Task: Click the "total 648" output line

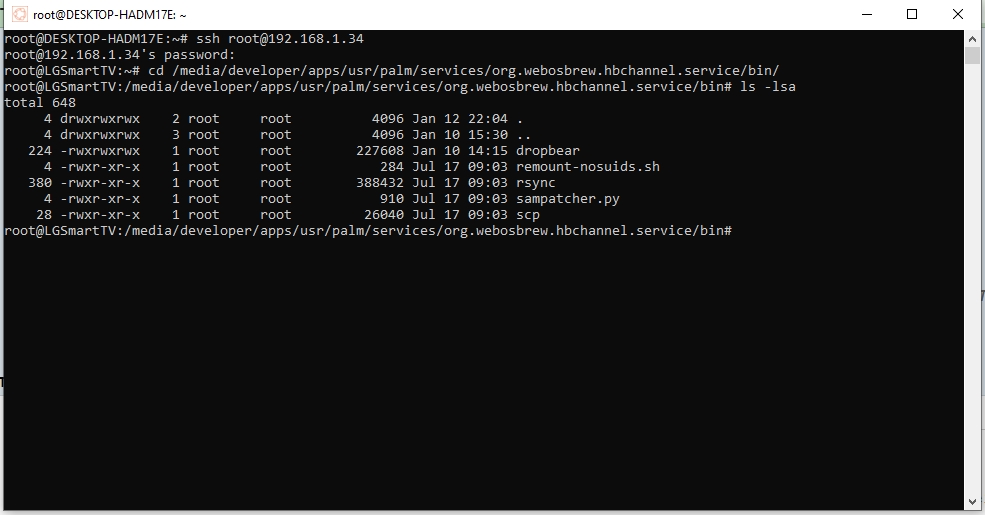Action: 40,103
